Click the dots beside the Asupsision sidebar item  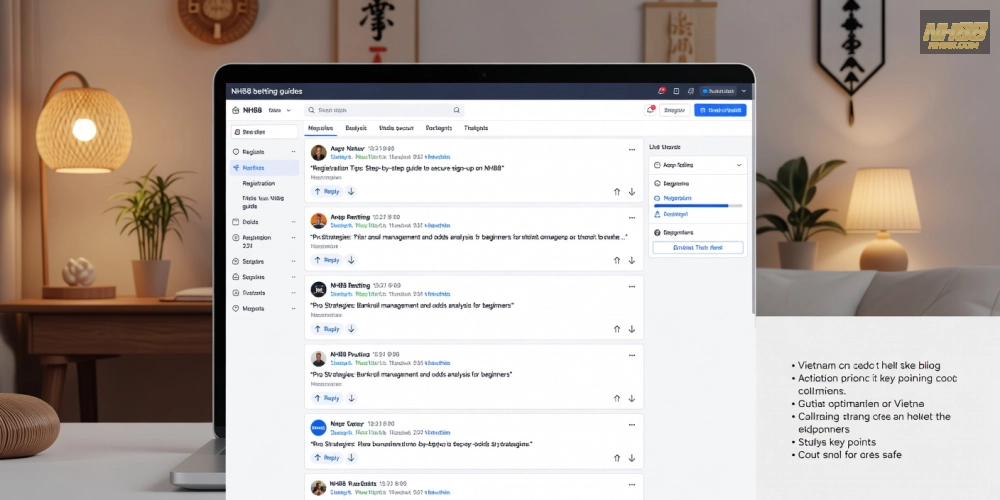pos(293,238)
